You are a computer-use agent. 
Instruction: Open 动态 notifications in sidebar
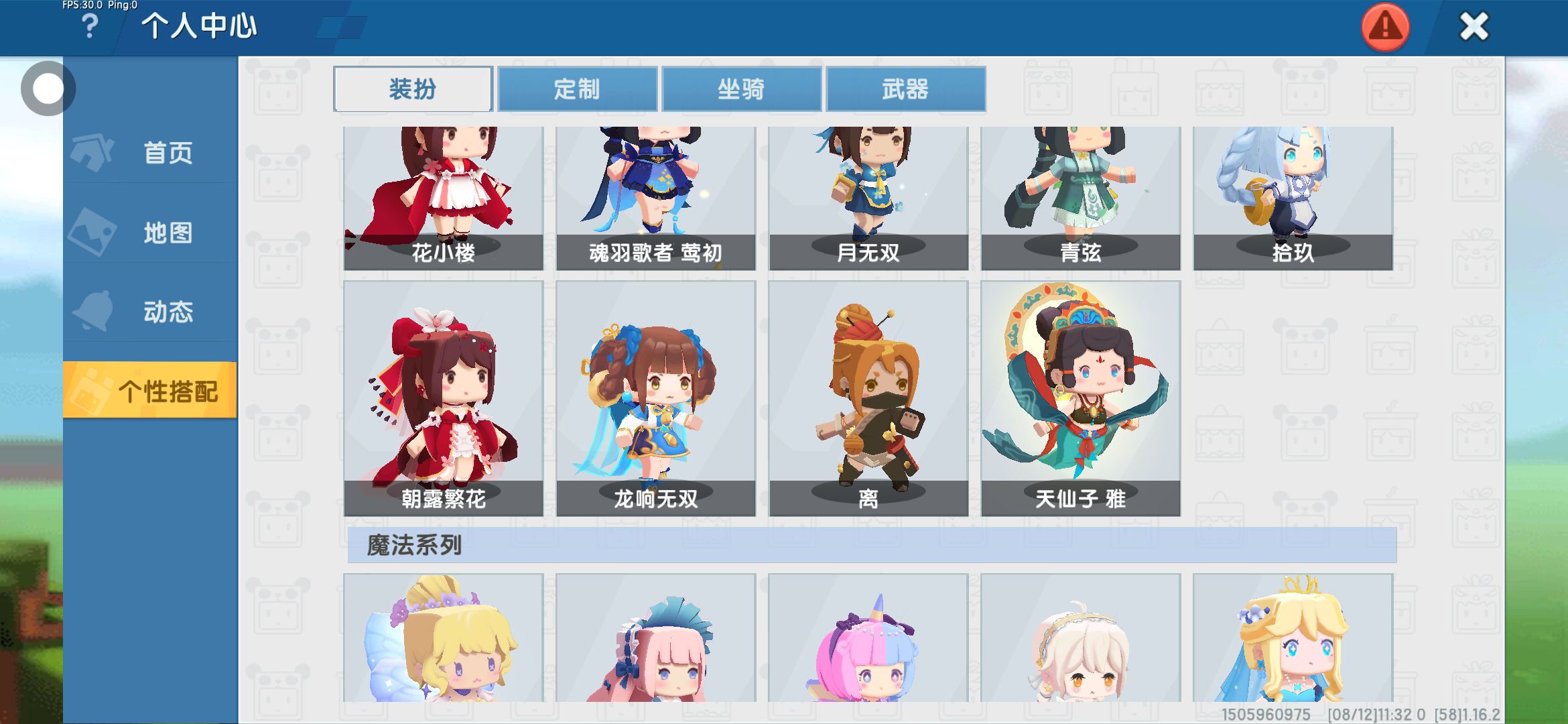click(150, 312)
